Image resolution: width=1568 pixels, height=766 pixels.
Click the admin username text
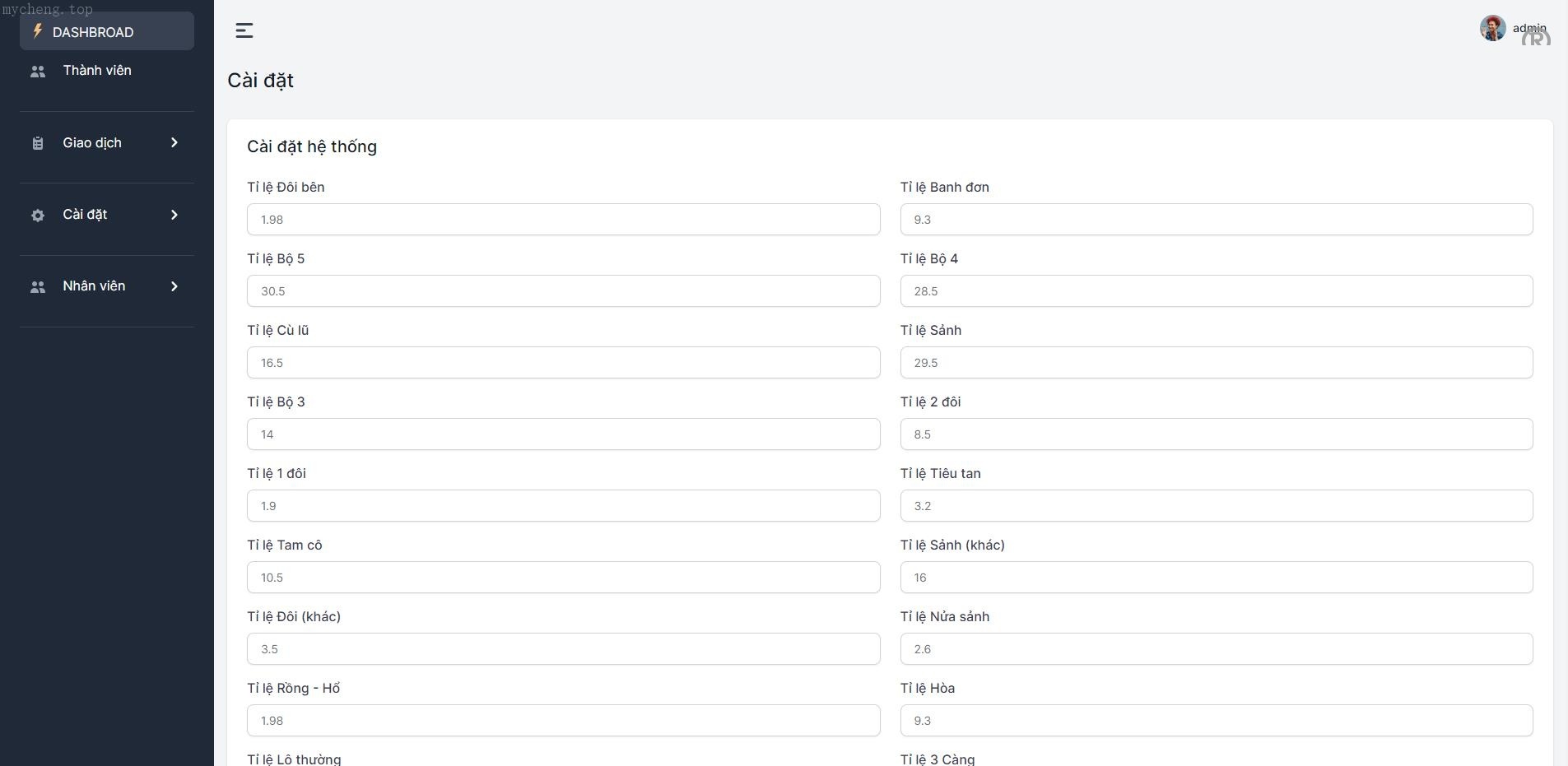pos(1529,28)
